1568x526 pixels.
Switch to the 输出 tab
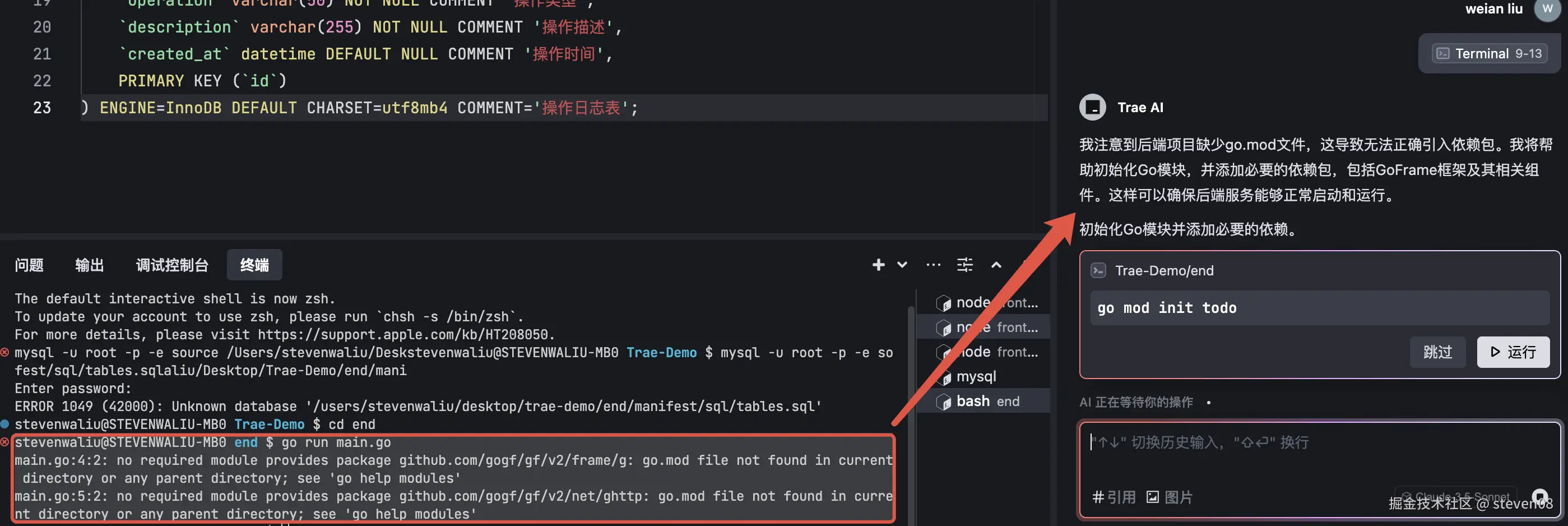pos(90,265)
